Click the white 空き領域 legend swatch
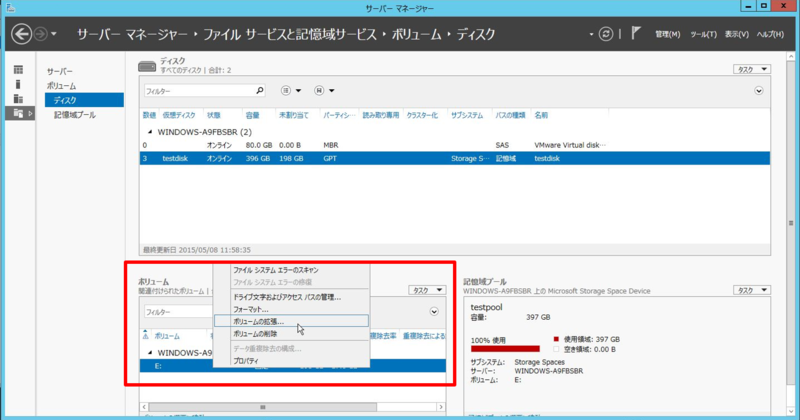This screenshot has width=800, height=420. click(x=556, y=350)
